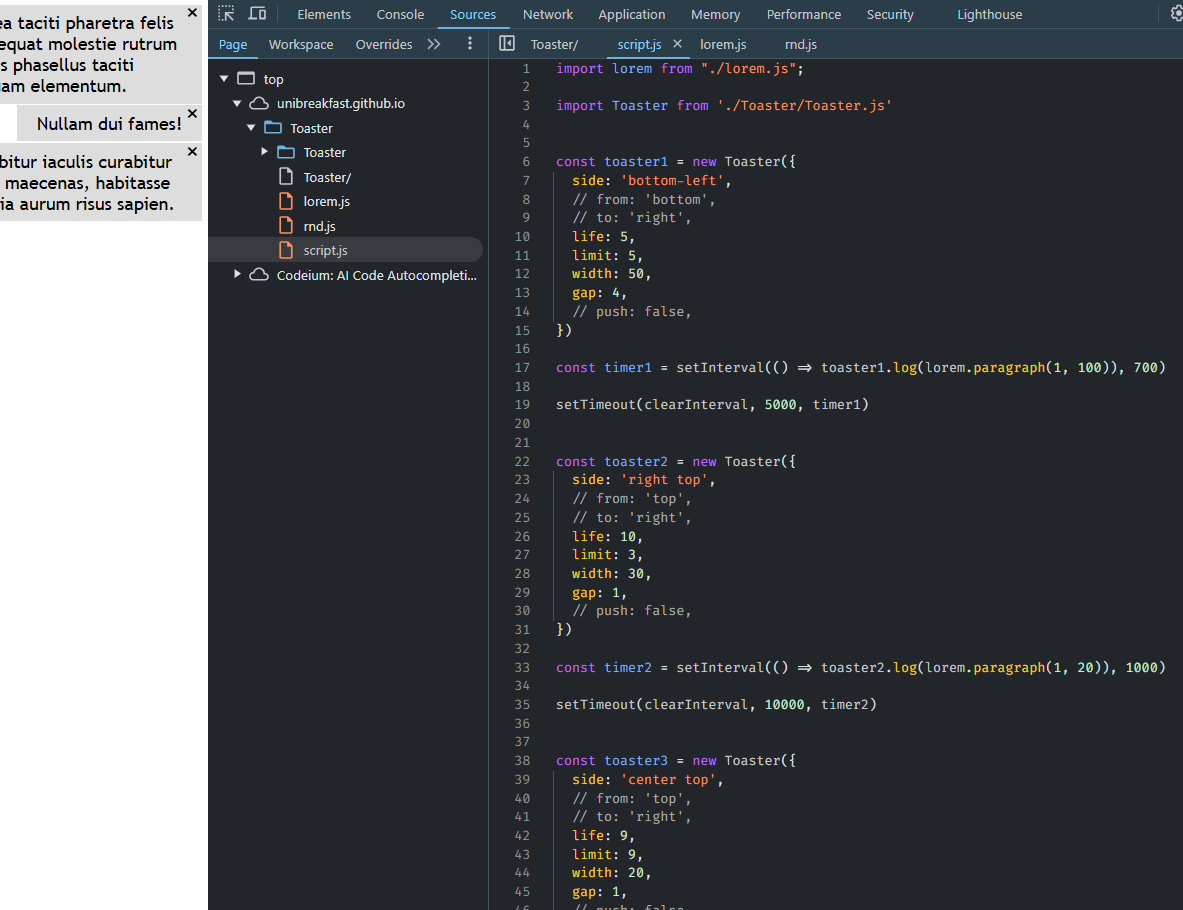
Task: Open rnd.js in the file tree
Action: tap(319, 226)
